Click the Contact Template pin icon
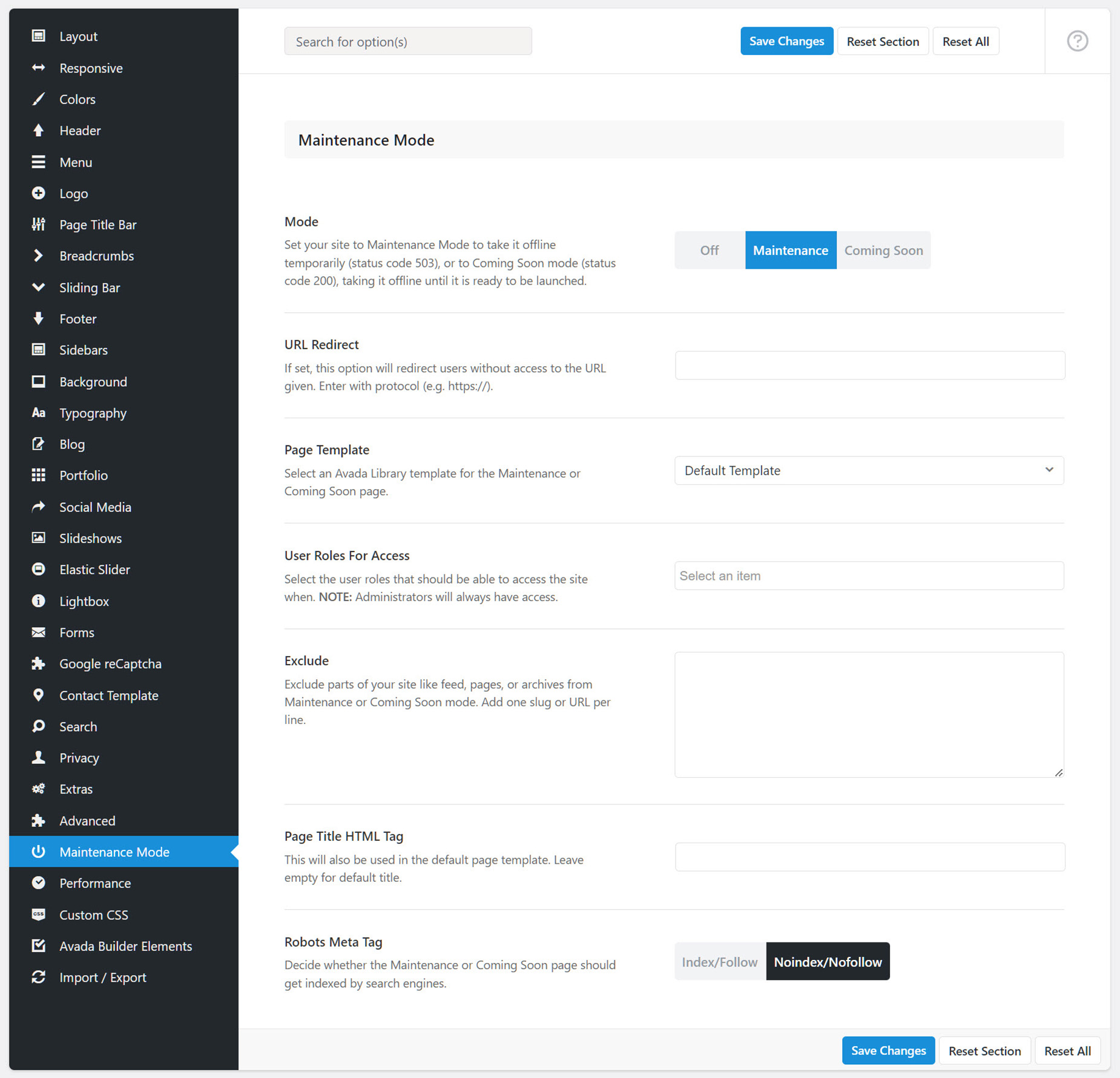The width and height of the screenshot is (1120, 1078). click(x=38, y=695)
